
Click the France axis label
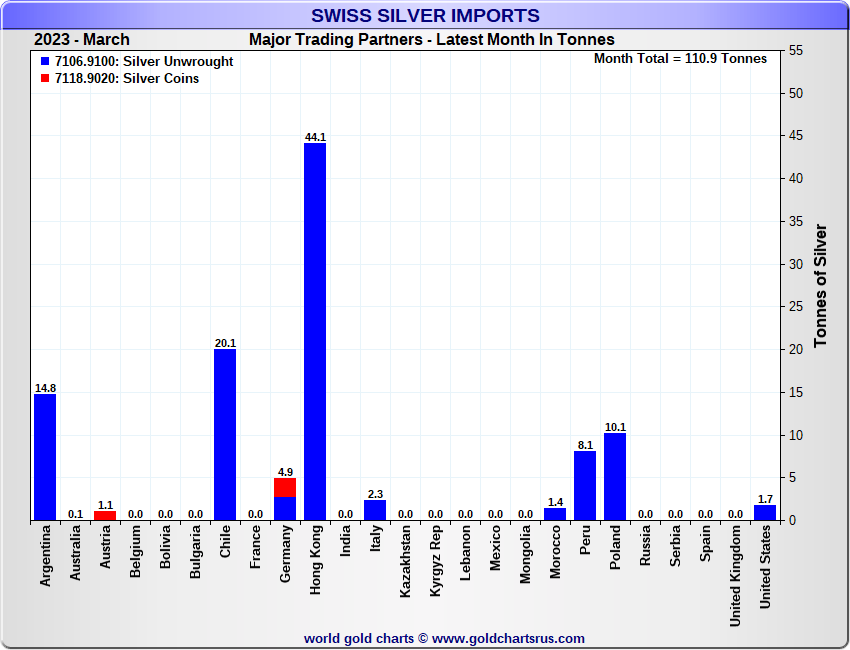point(255,547)
